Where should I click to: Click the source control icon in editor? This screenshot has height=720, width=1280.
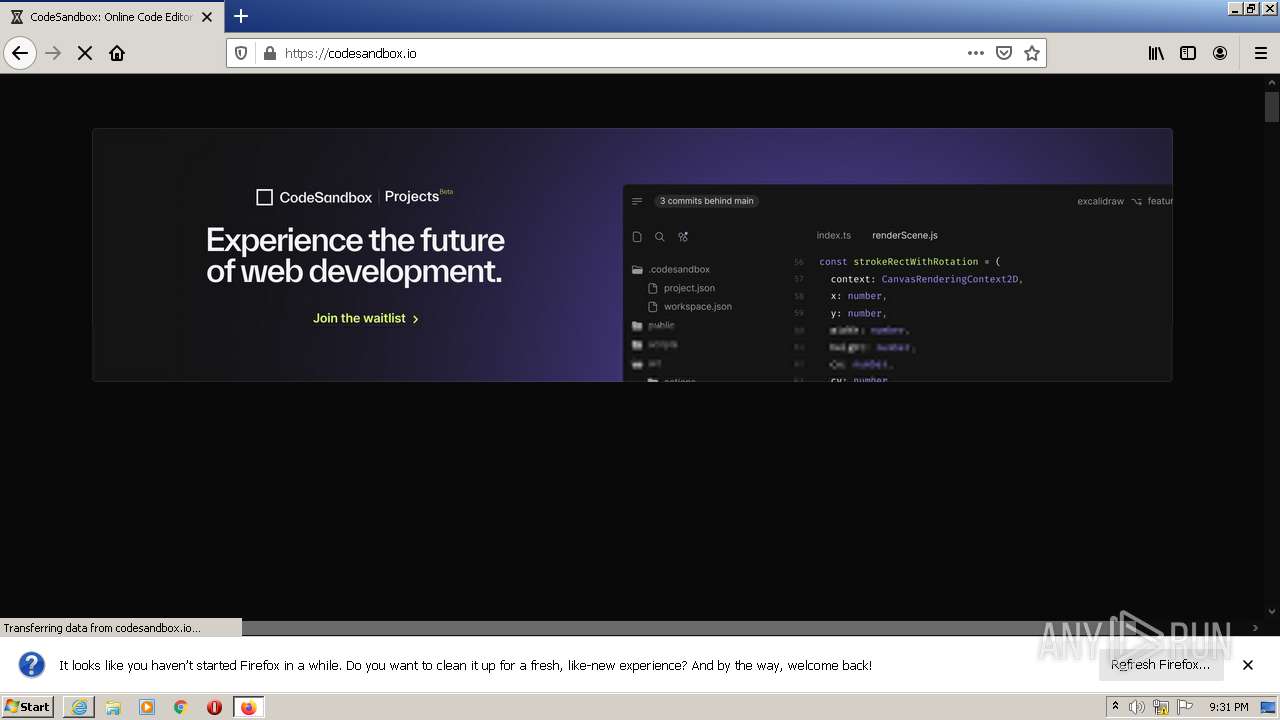[x=683, y=237]
